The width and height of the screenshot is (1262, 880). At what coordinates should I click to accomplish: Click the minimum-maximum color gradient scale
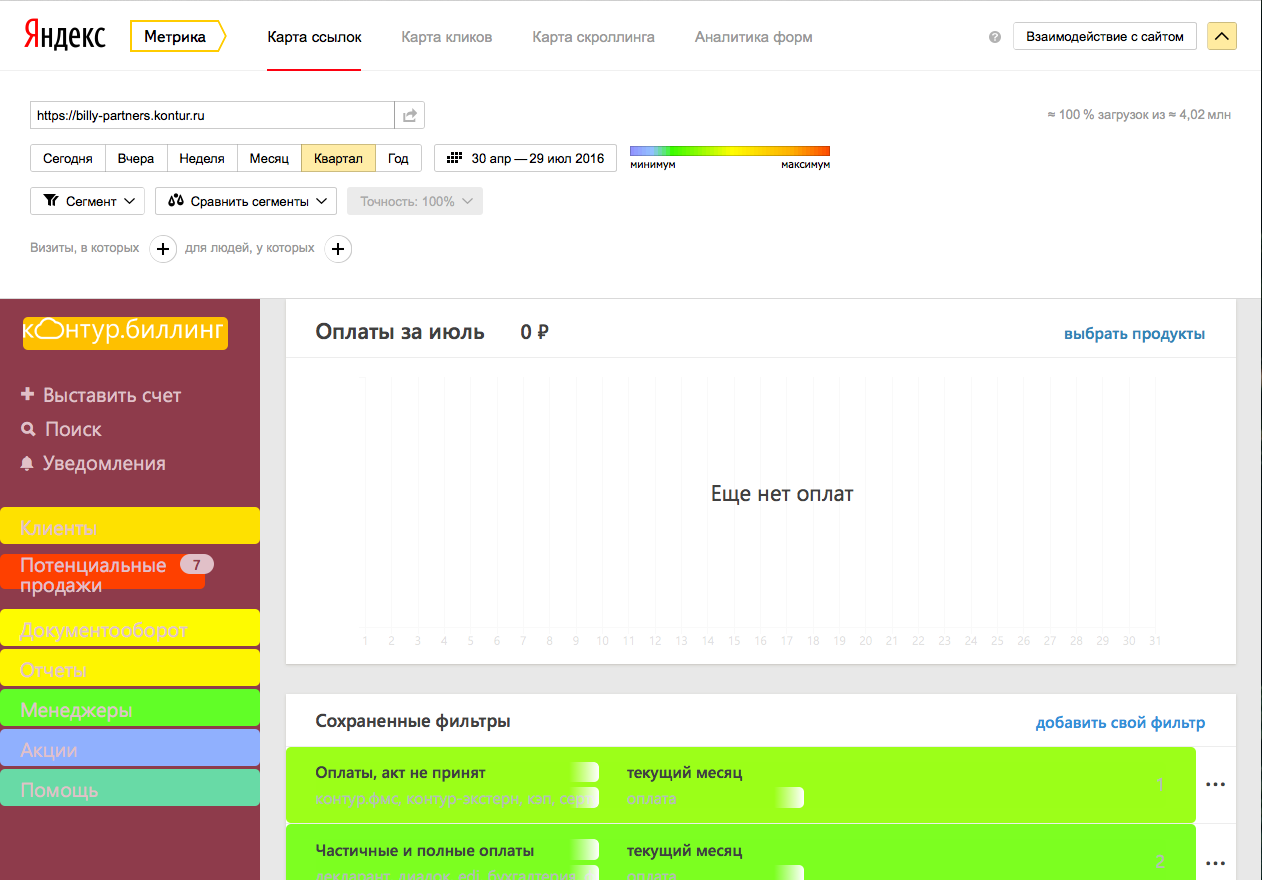(730, 151)
